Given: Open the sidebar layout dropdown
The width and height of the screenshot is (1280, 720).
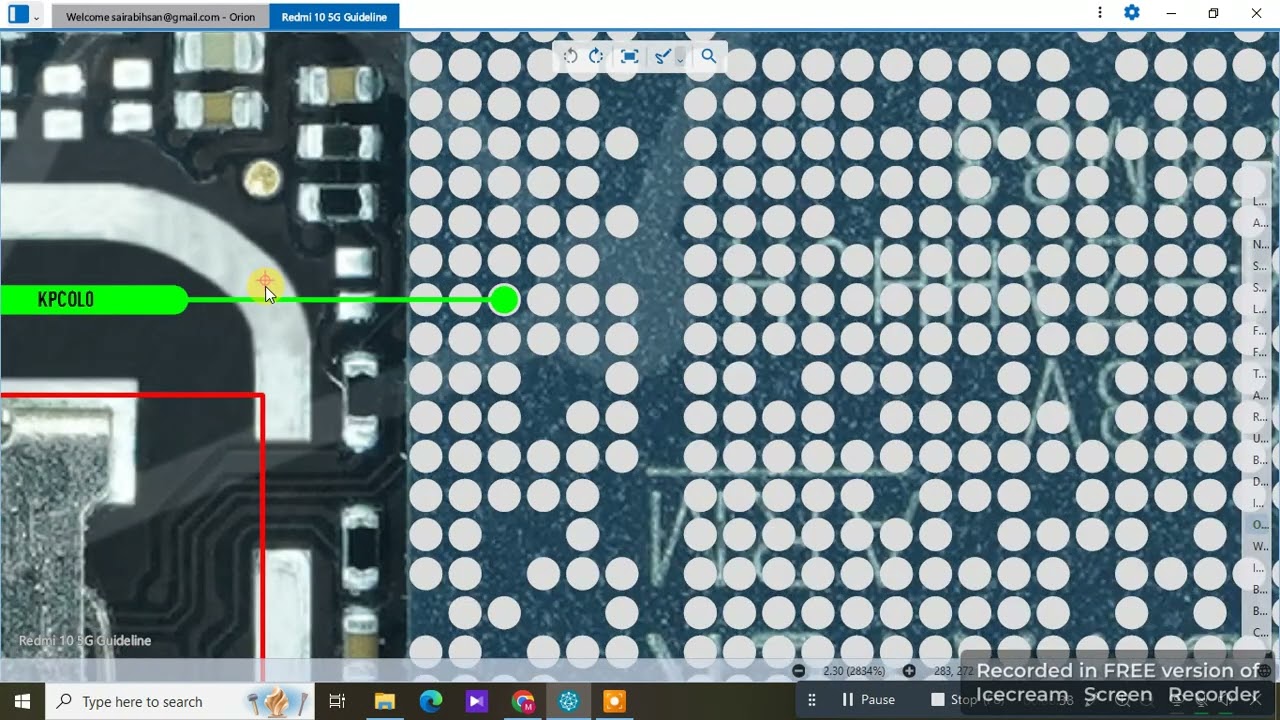Looking at the screenshot, I should (x=37, y=16).
